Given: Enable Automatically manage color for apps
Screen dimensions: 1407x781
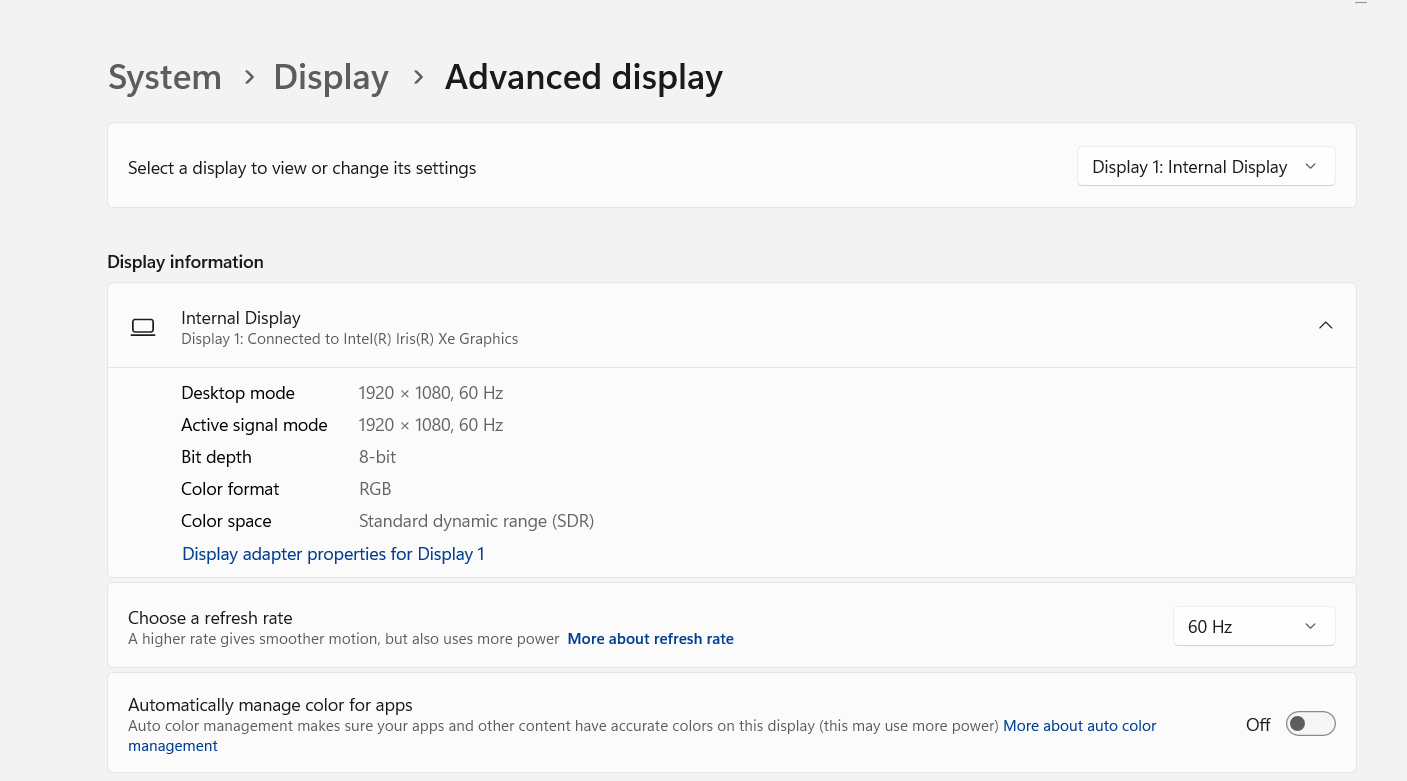Looking at the screenshot, I should [1310, 723].
